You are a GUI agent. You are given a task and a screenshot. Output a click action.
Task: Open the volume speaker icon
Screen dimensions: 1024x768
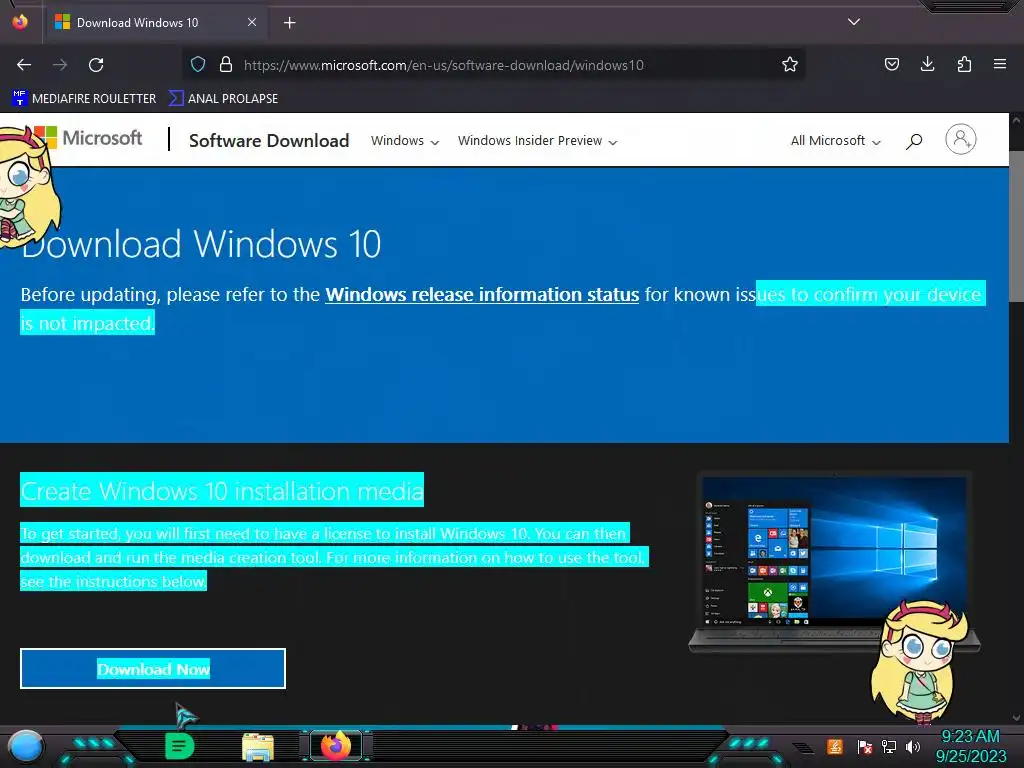click(x=913, y=746)
